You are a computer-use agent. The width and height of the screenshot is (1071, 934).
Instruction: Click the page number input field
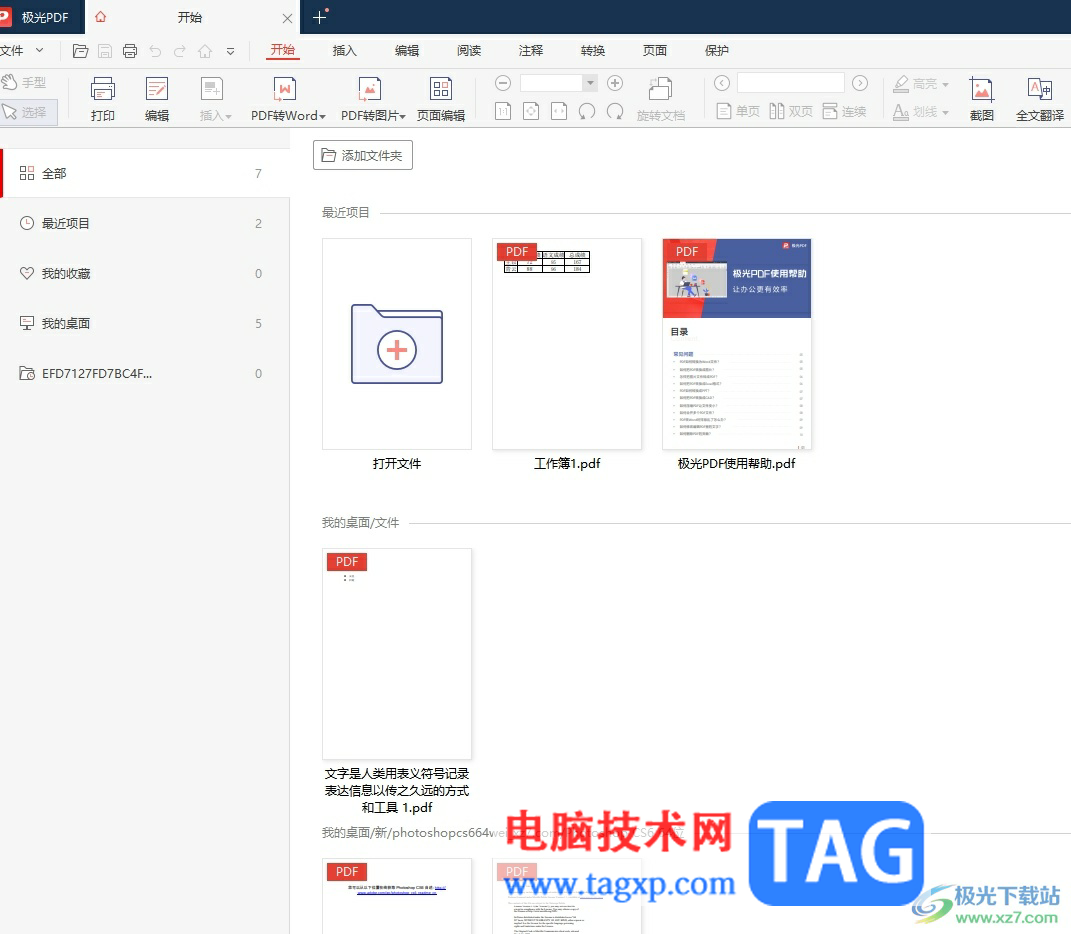(791, 83)
